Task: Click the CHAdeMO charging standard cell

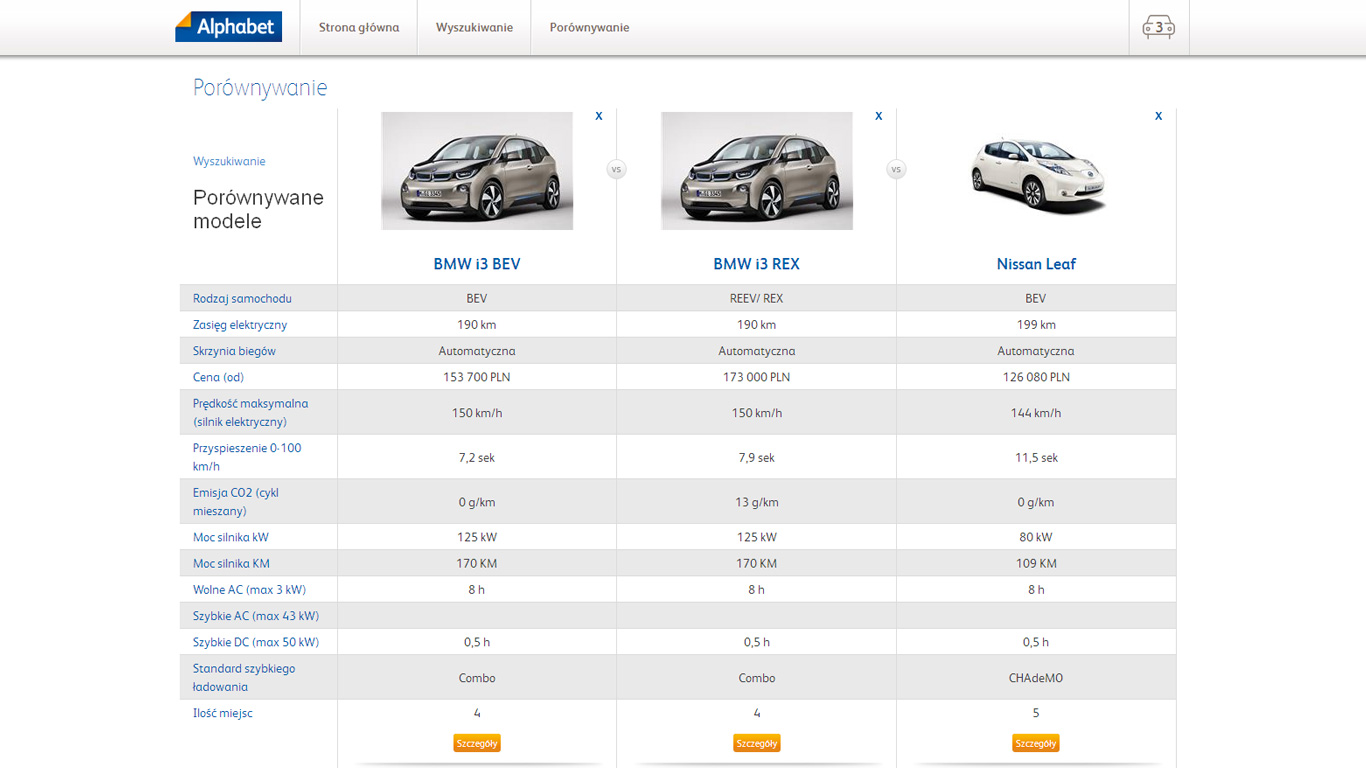Action: click(x=1036, y=678)
